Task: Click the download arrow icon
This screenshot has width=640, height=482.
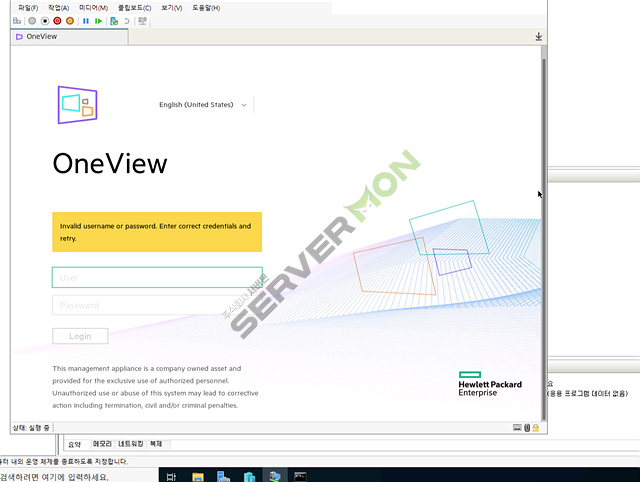Action: coord(538,37)
